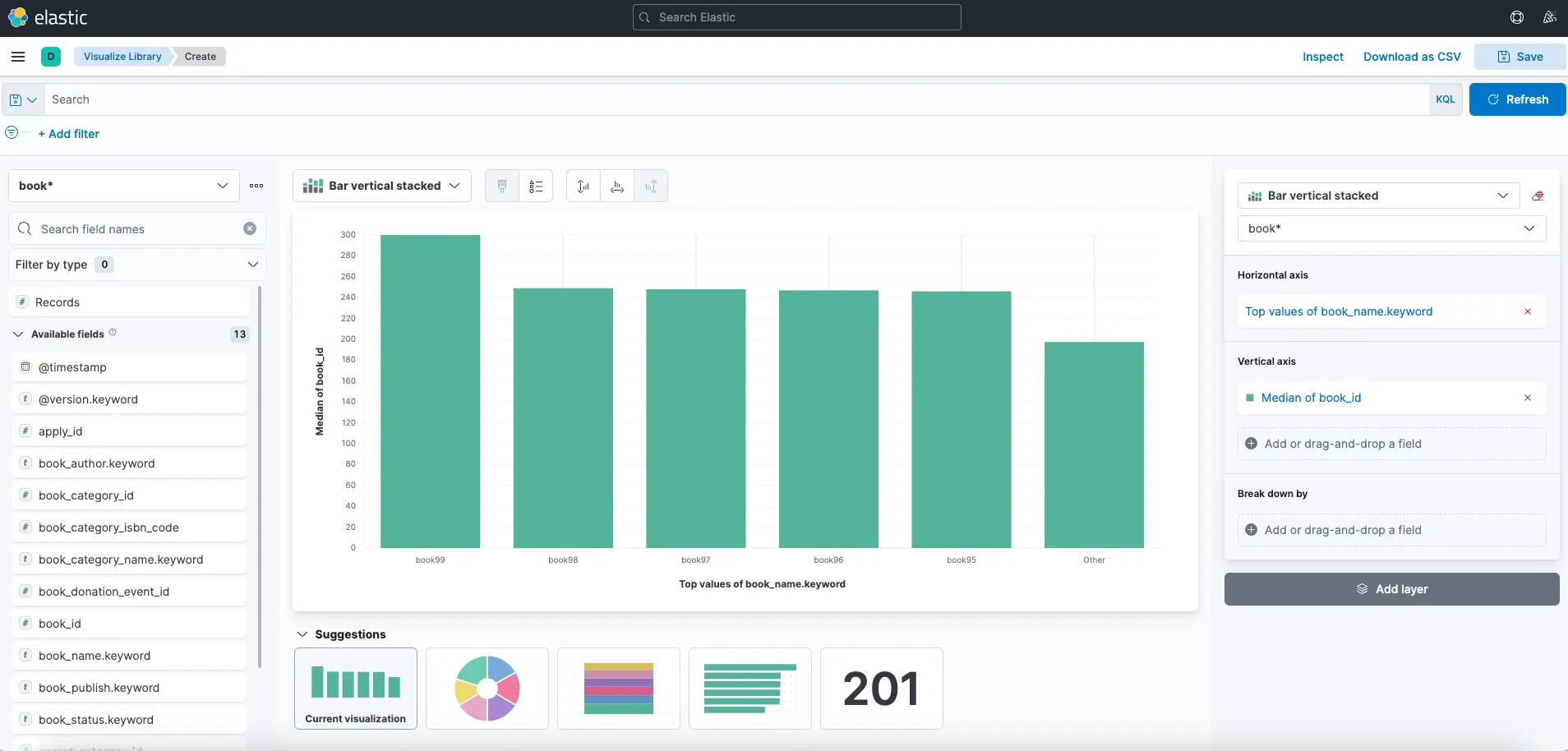Open the newsfeed icon in header
This screenshot has width=1568, height=751.
[1550, 17]
